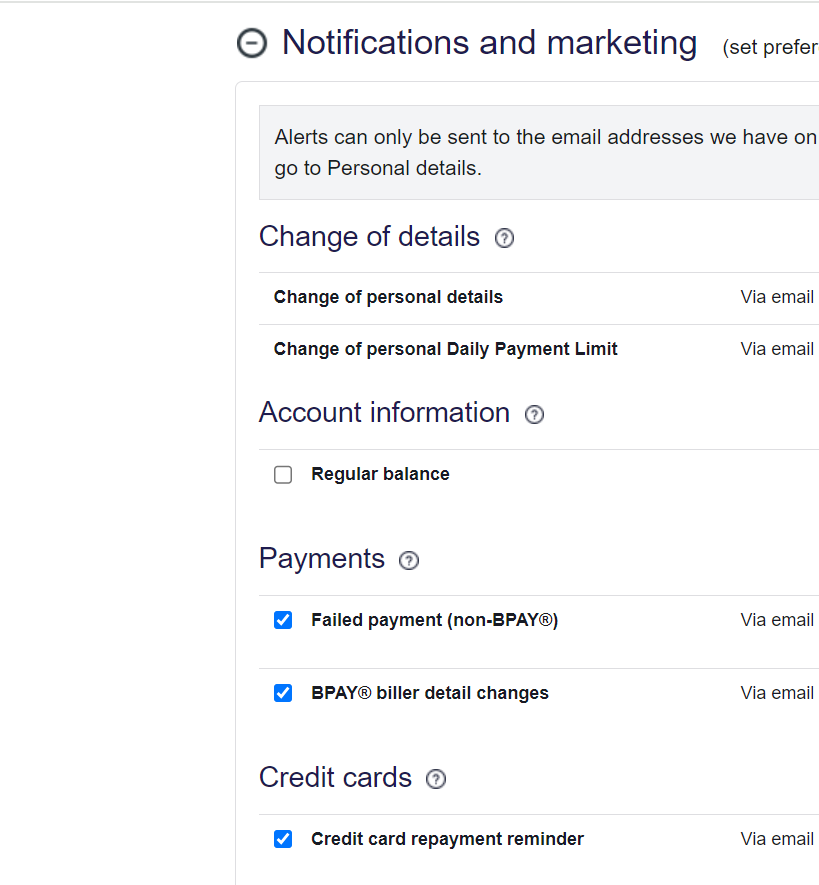Enable the Regular balance checkbox
This screenshot has width=819, height=885.
tap(283, 475)
